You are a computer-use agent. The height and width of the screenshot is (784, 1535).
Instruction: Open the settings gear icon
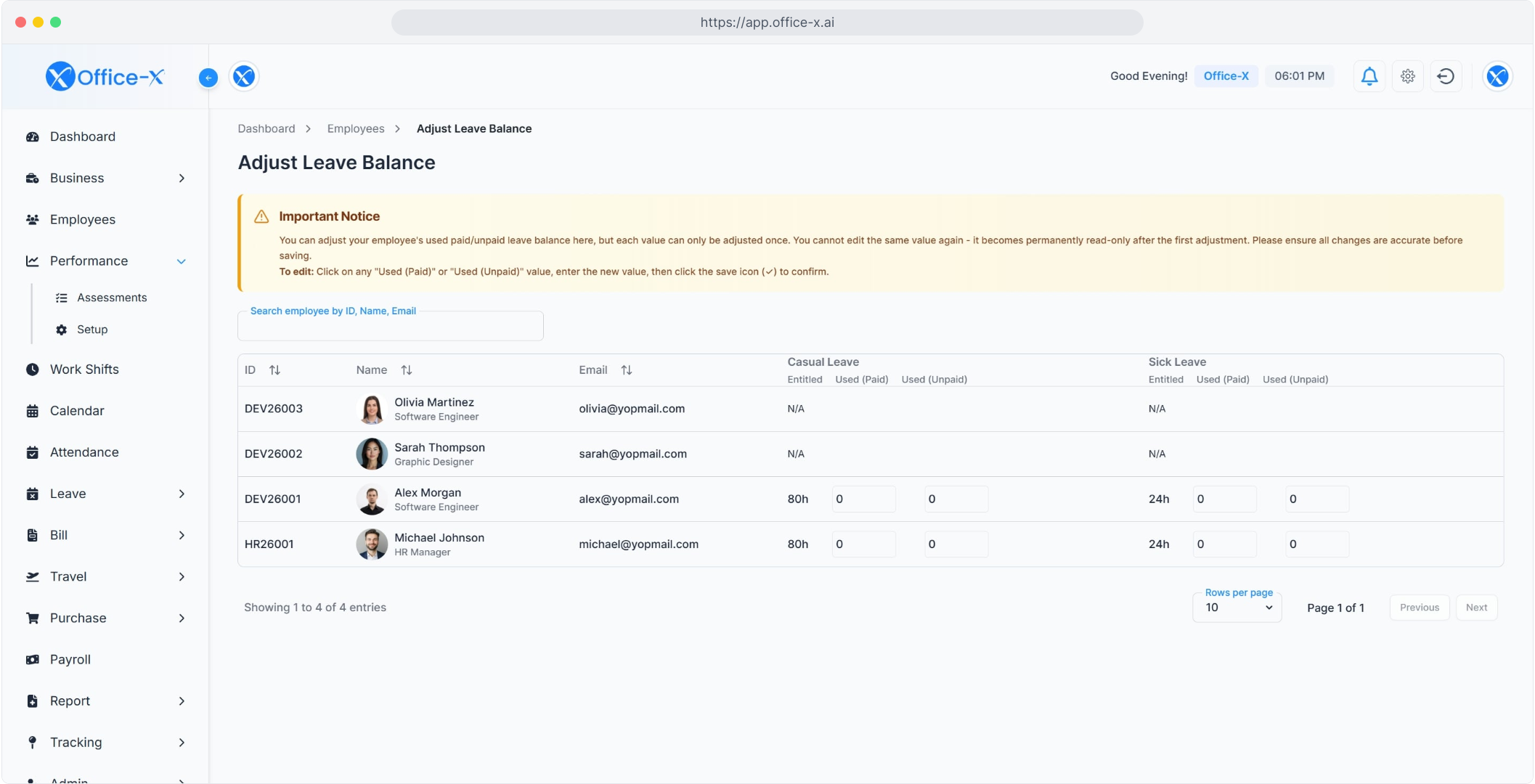point(1407,76)
